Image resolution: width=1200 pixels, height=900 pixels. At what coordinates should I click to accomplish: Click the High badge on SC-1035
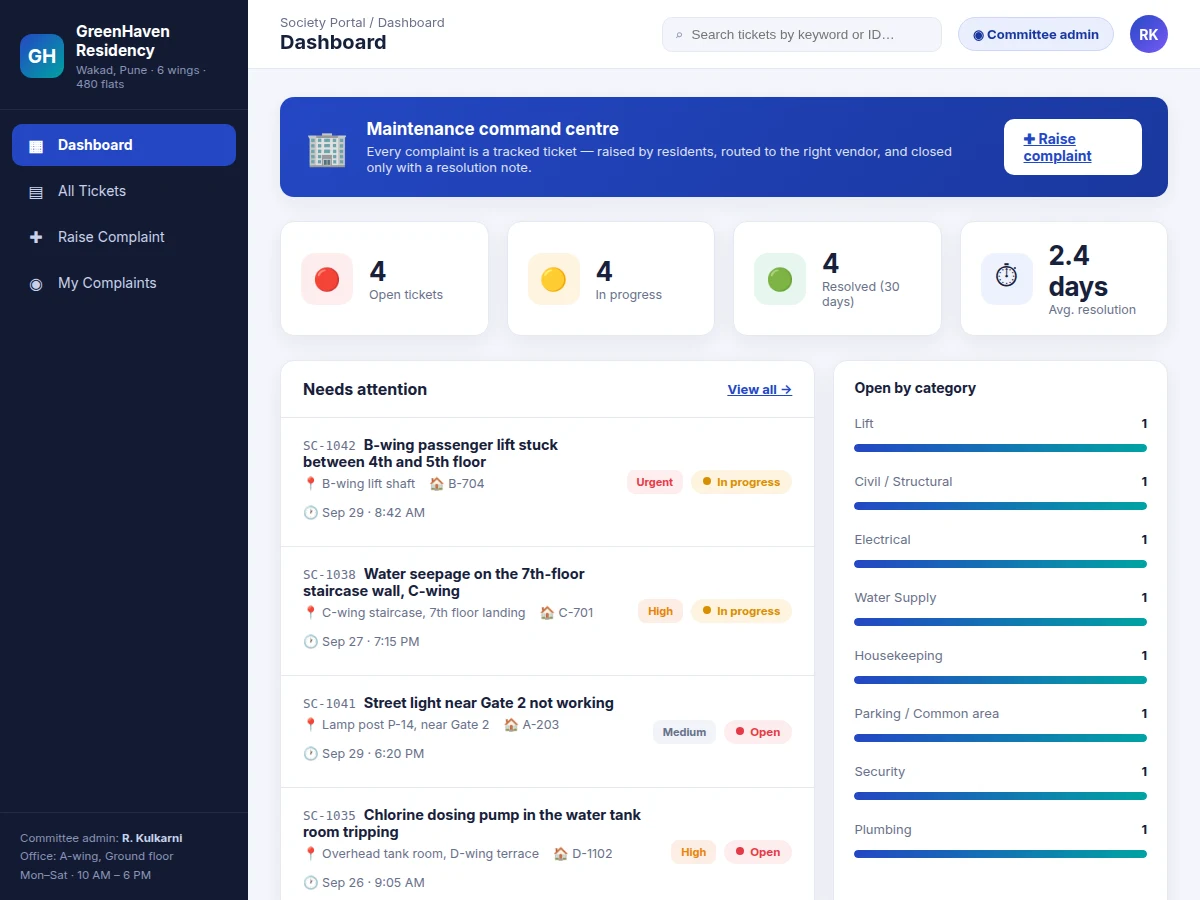[693, 852]
